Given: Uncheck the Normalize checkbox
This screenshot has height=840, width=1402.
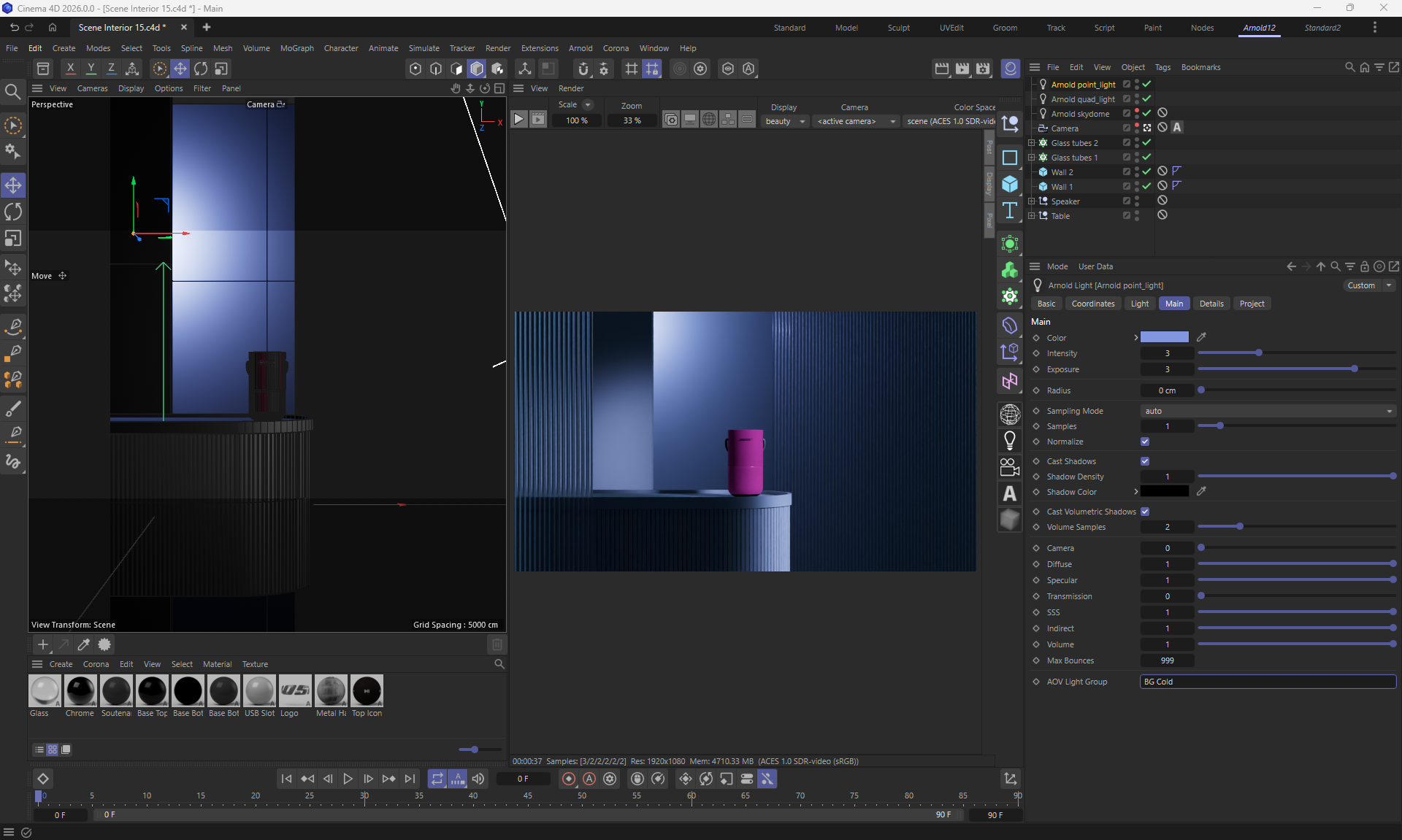Looking at the screenshot, I should click(x=1145, y=442).
